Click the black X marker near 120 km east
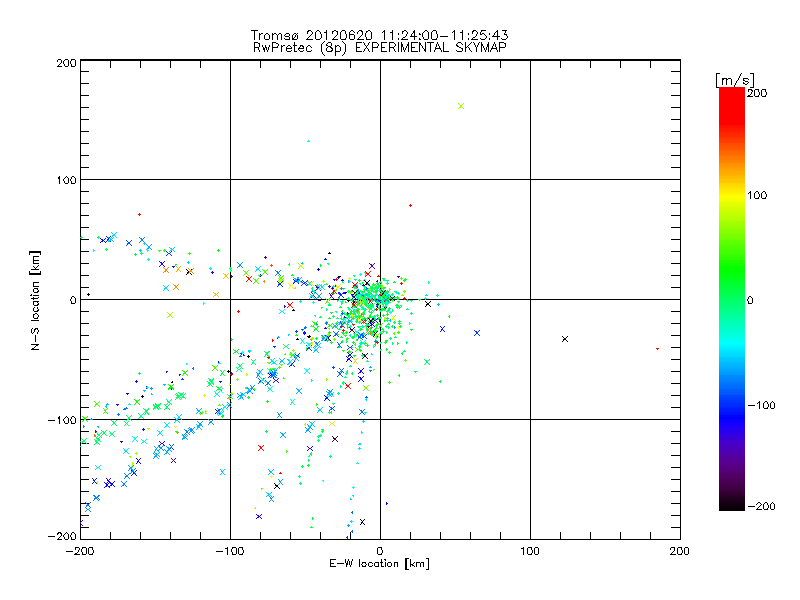Image resolution: width=800 pixels, height=600 pixels. pos(565,339)
